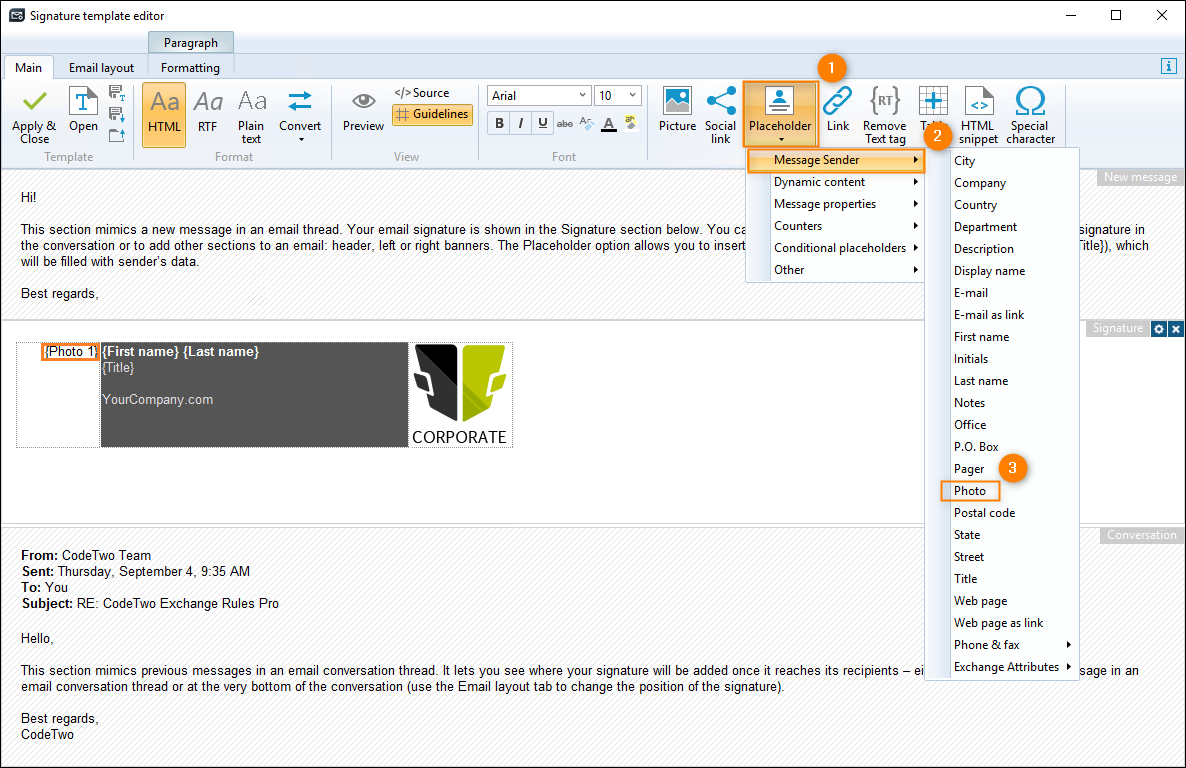Insert a Picture
Image resolution: width=1186 pixels, height=768 pixels.
click(x=677, y=110)
